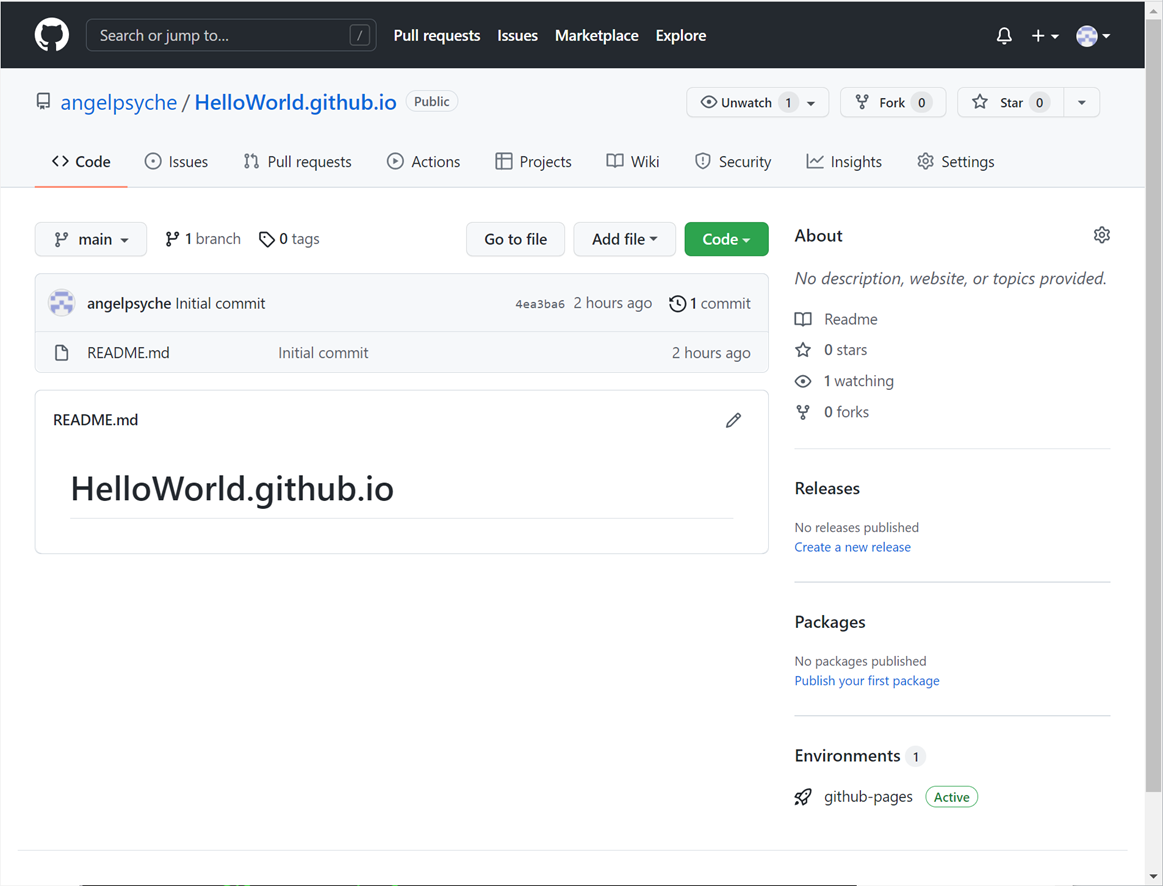Open the notifications bell
This screenshot has height=886, width=1163.
point(1004,36)
